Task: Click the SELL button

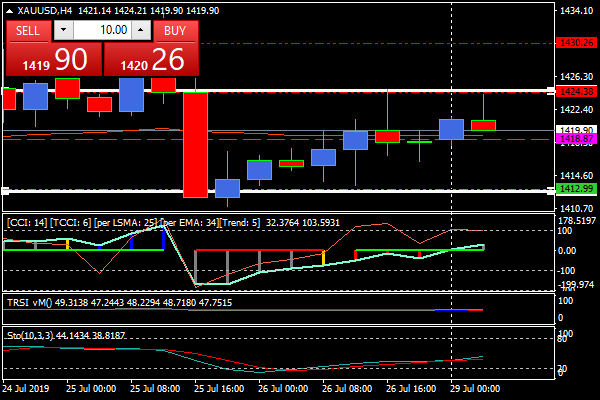Action: (x=28, y=30)
